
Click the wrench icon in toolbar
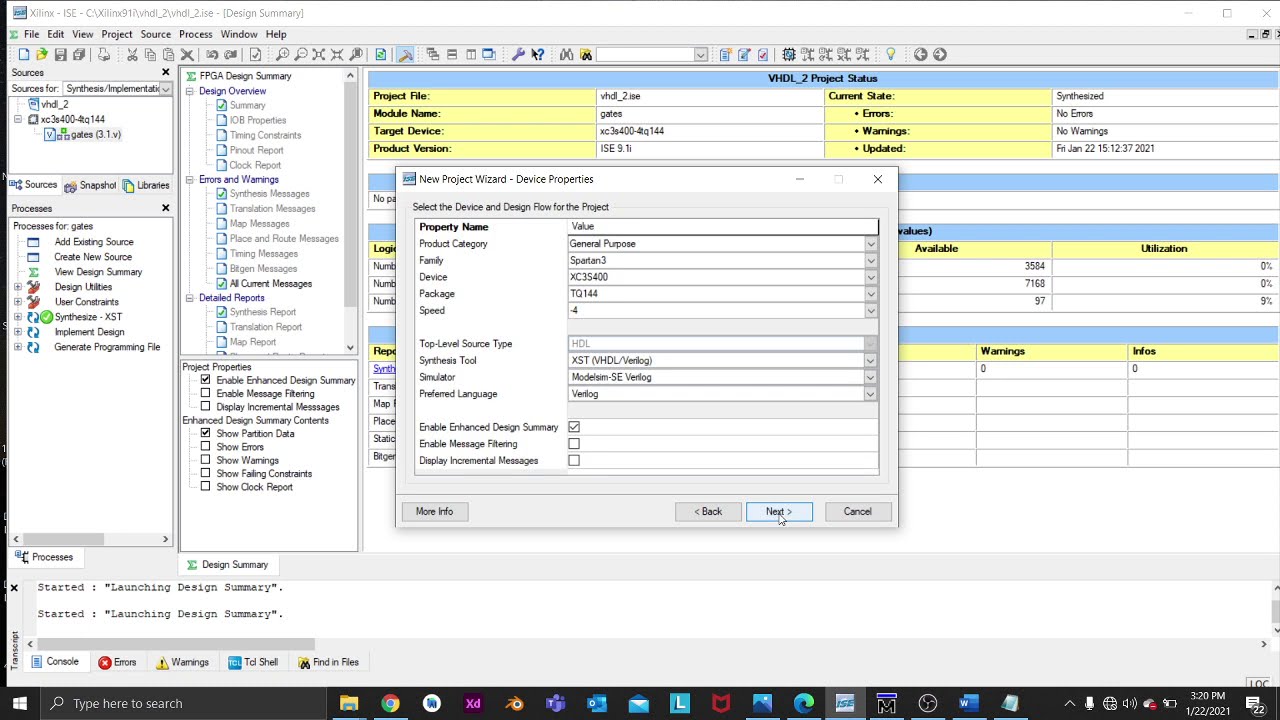coord(518,54)
